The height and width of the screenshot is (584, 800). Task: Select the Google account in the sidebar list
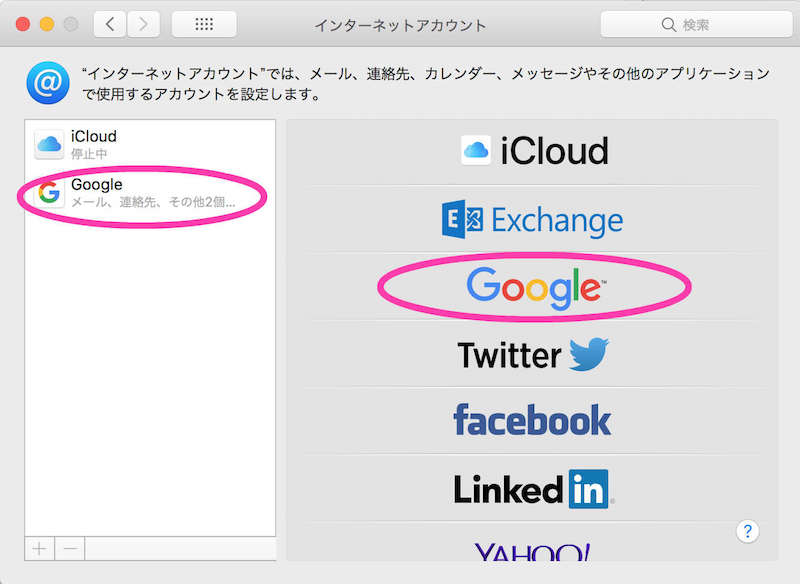(x=150, y=193)
